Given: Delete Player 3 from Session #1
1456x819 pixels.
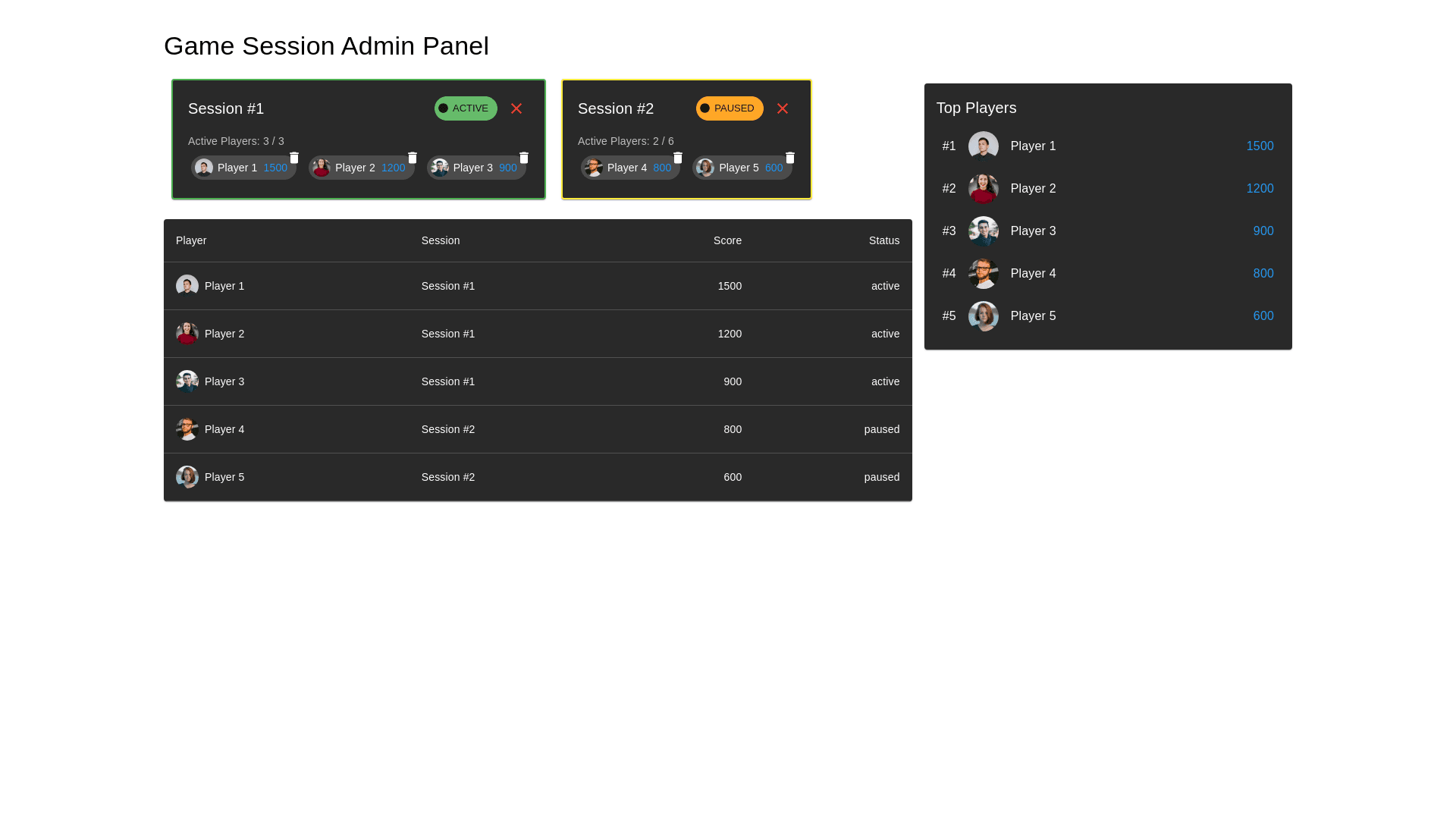Looking at the screenshot, I should click(x=524, y=158).
